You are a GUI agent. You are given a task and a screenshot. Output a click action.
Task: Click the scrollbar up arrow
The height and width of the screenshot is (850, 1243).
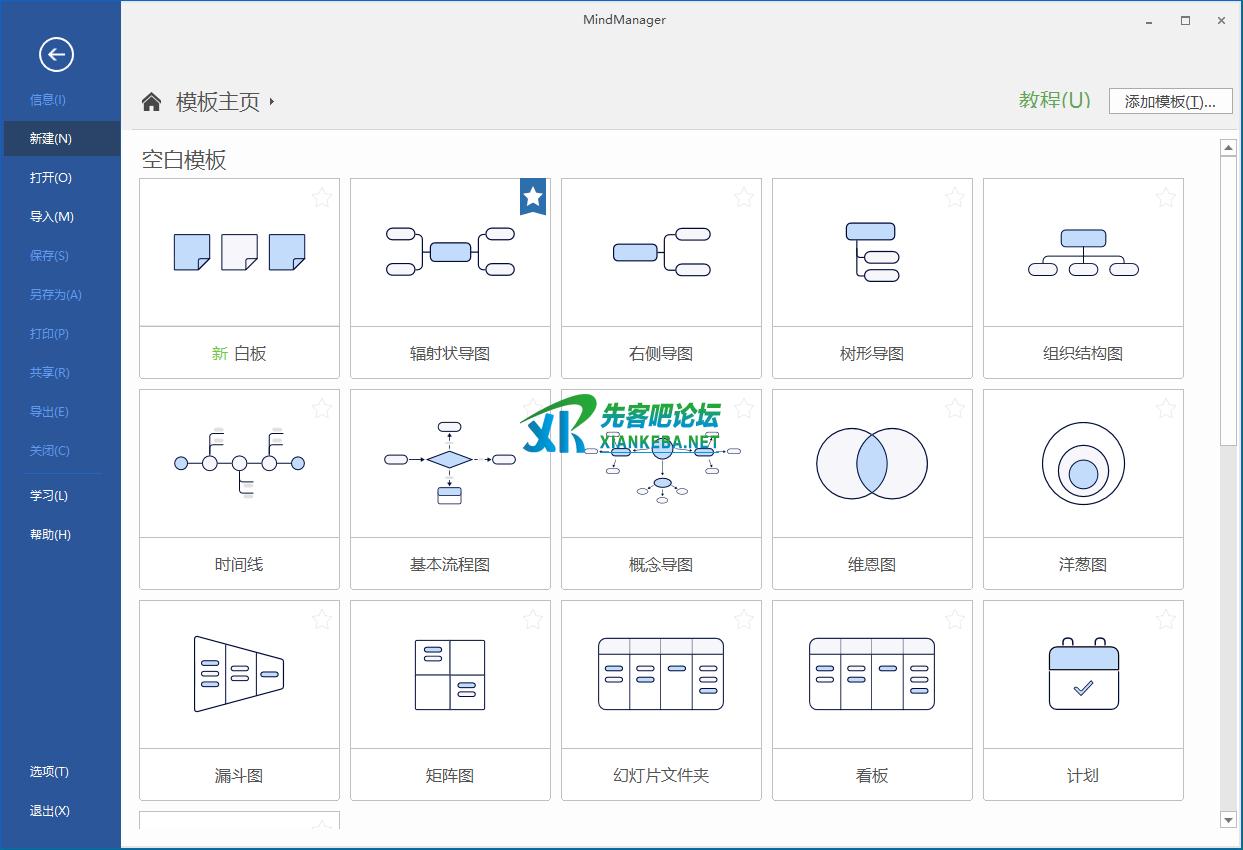pyautogui.click(x=1229, y=148)
